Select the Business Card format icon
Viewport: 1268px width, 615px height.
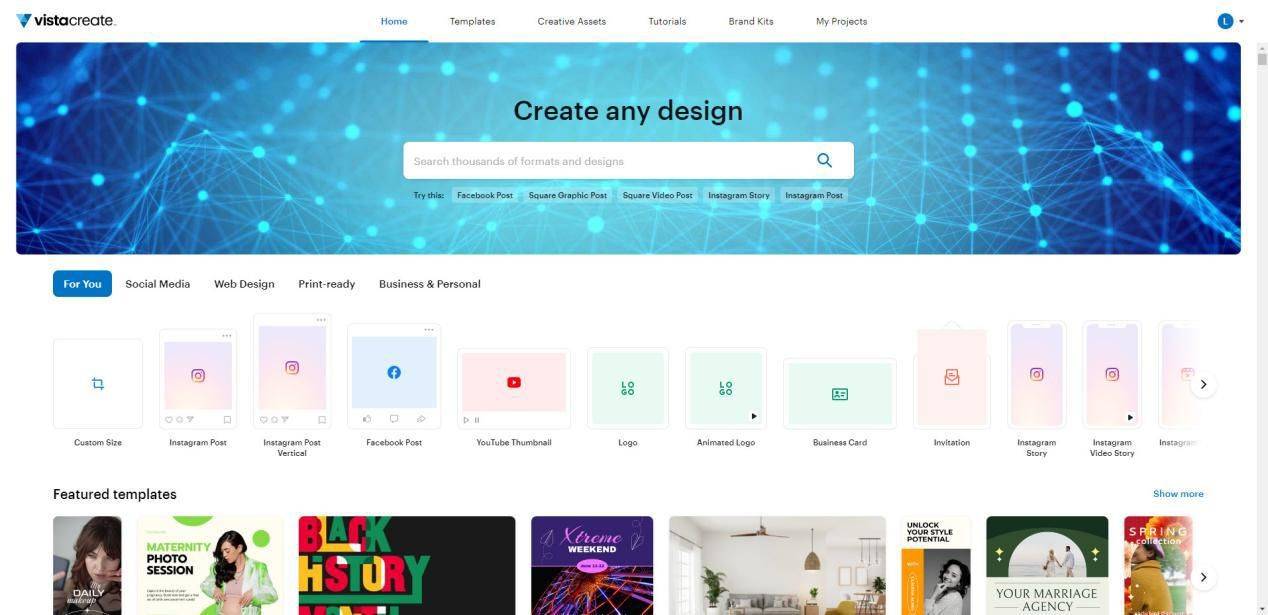tap(840, 394)
